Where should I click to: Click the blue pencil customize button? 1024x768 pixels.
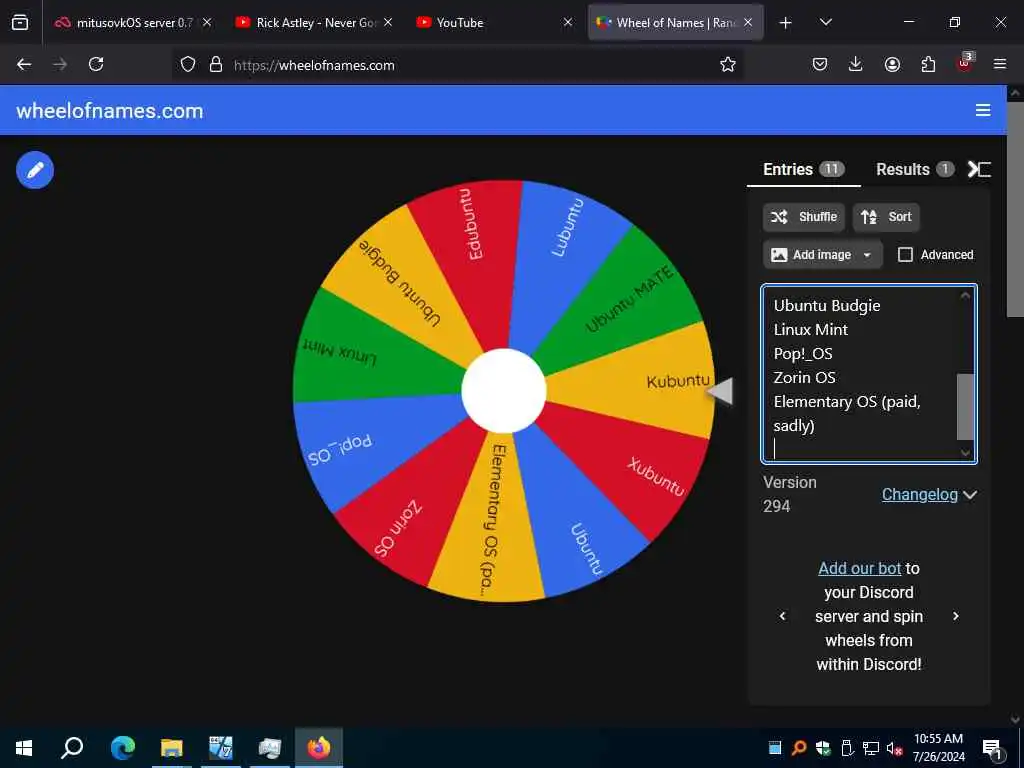click(x=35, y=170)
